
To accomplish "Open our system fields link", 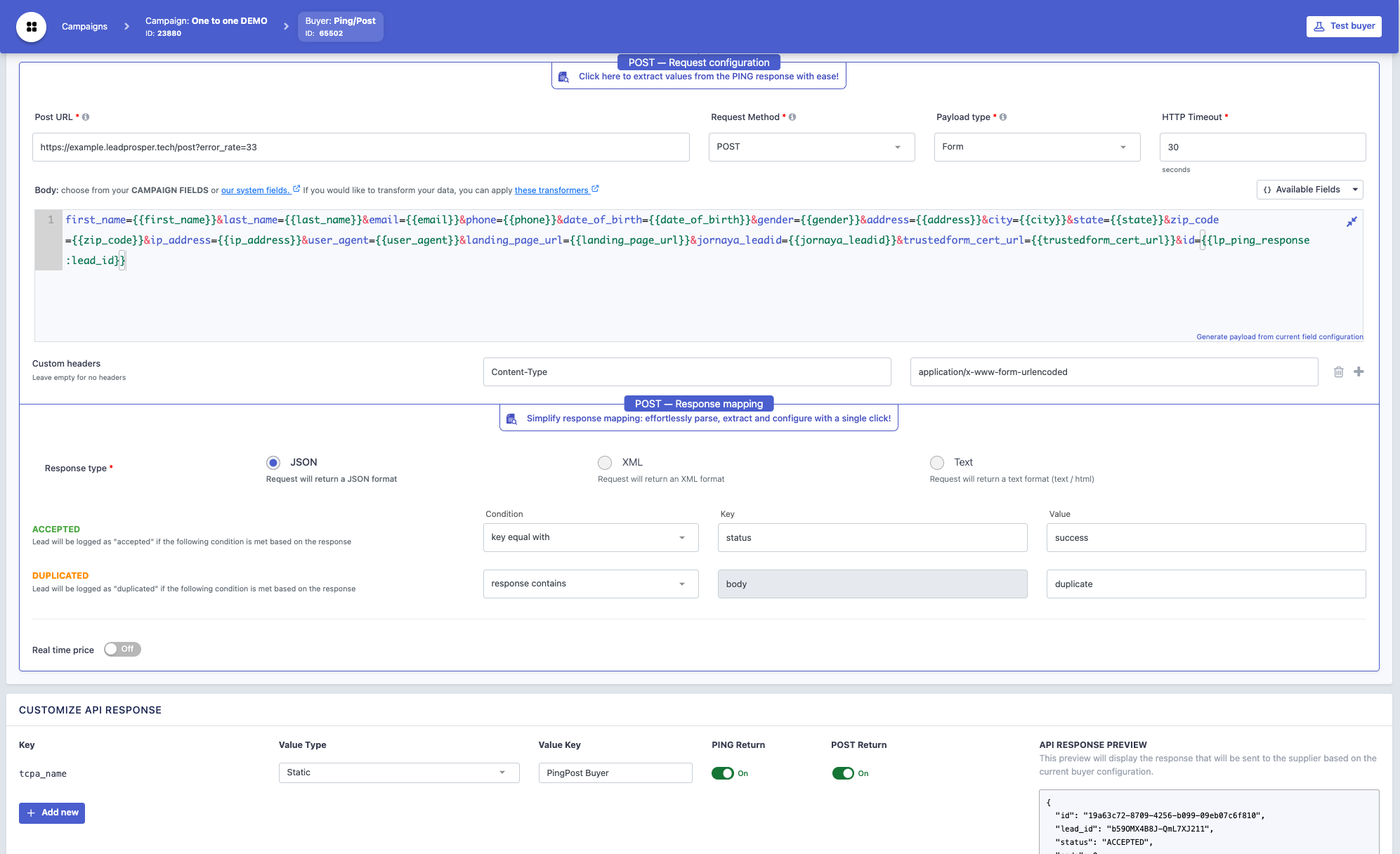I will point(256,190).
